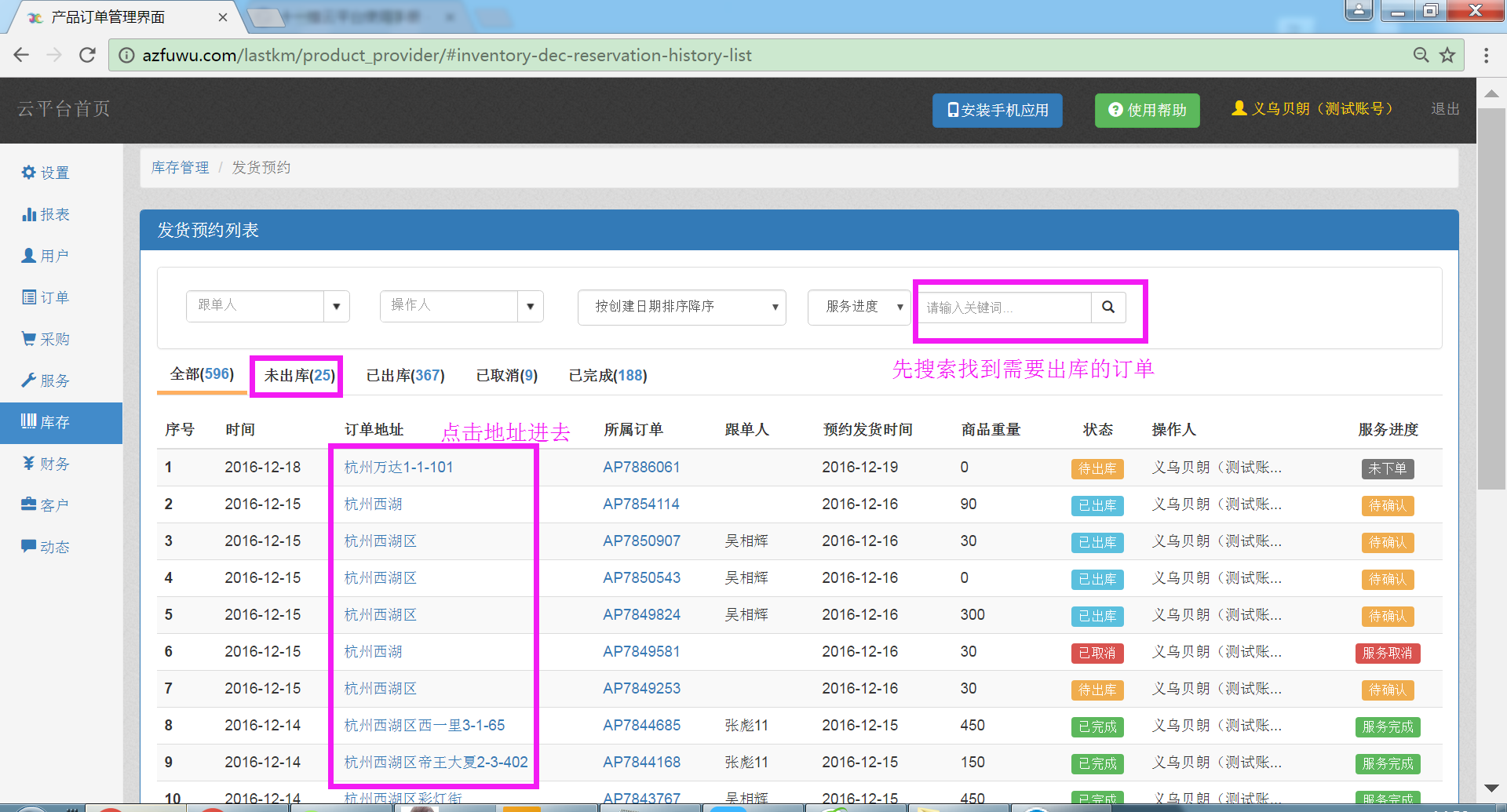Click 操作人 combo box text field

(x=449, y=306)
